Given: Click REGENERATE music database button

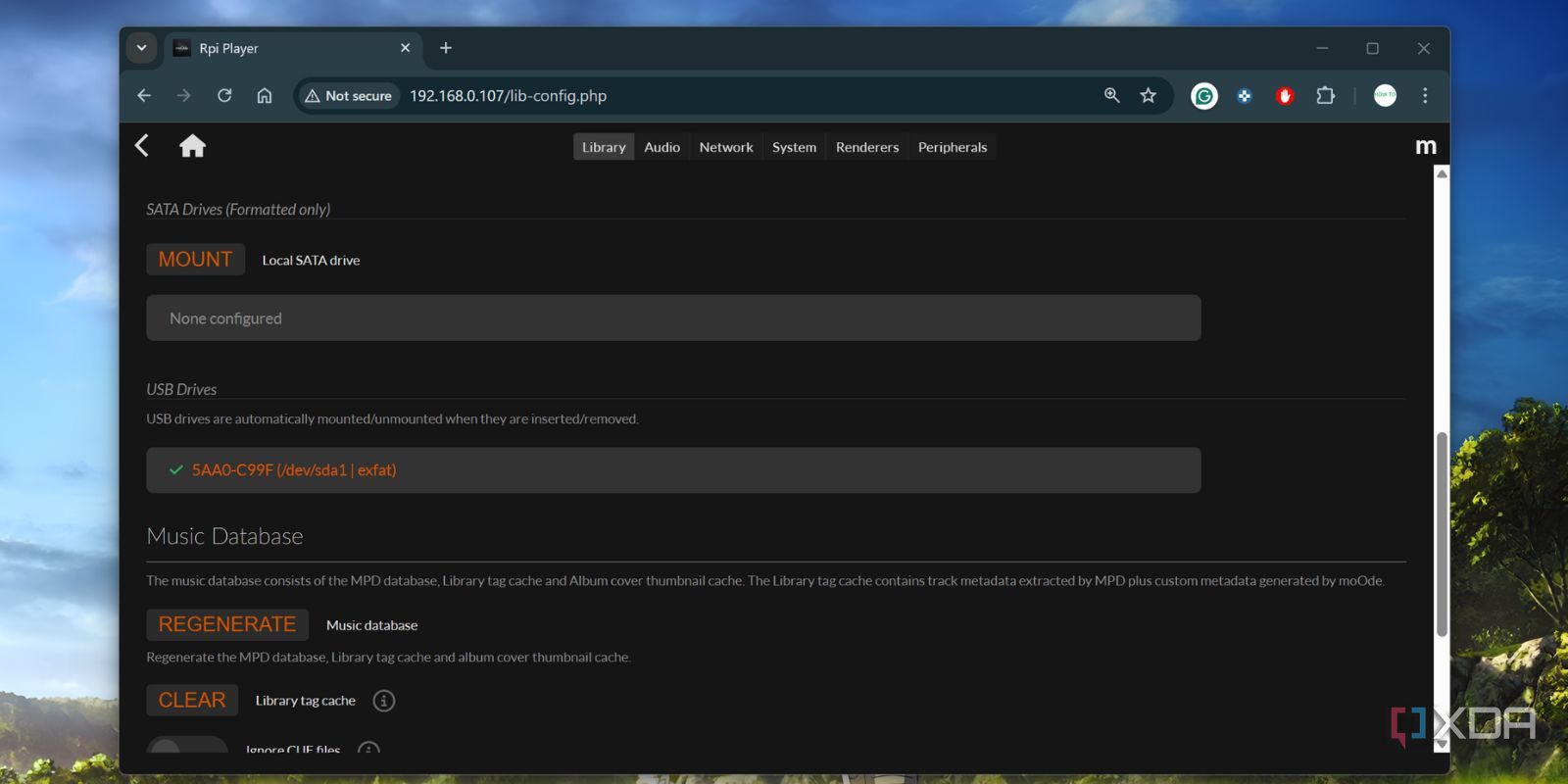Looking at the screenshot, I should pos(227,624).
